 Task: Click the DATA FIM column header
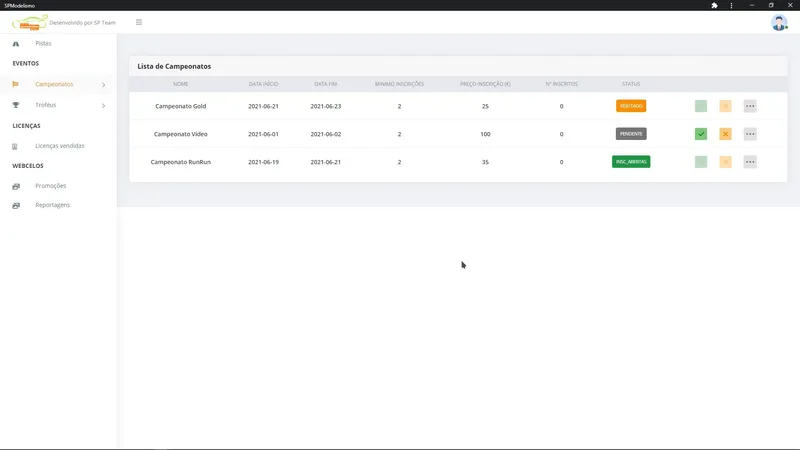pyautogui.click(x=326, y=84)
